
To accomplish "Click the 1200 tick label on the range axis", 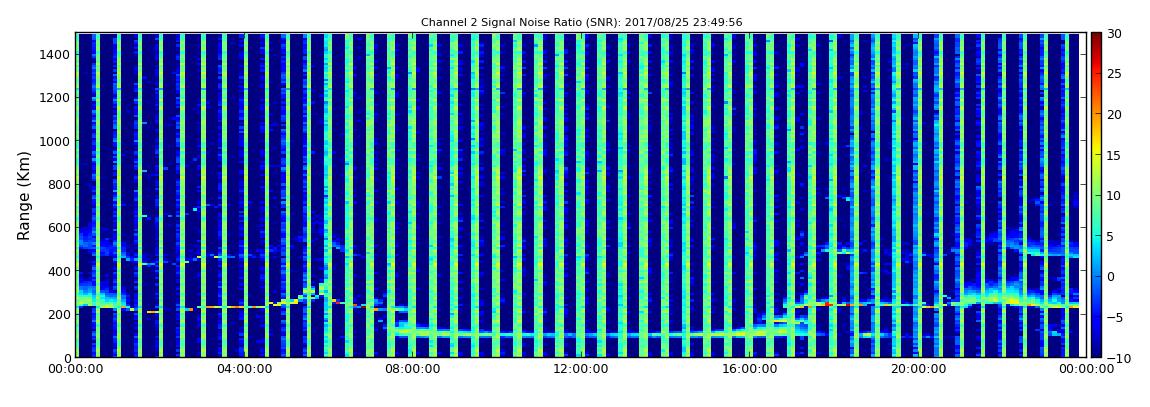I will [56, 98].
